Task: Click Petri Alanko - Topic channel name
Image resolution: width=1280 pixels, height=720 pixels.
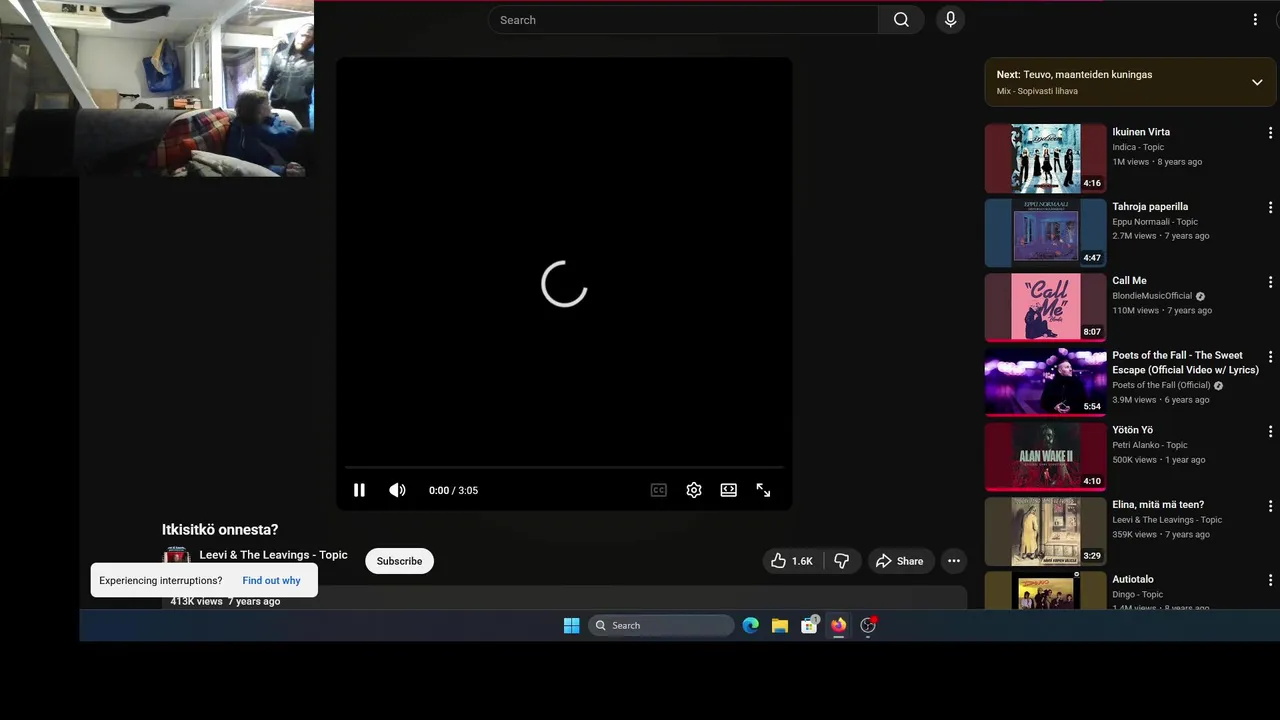Action: (x=1150, y=445)
